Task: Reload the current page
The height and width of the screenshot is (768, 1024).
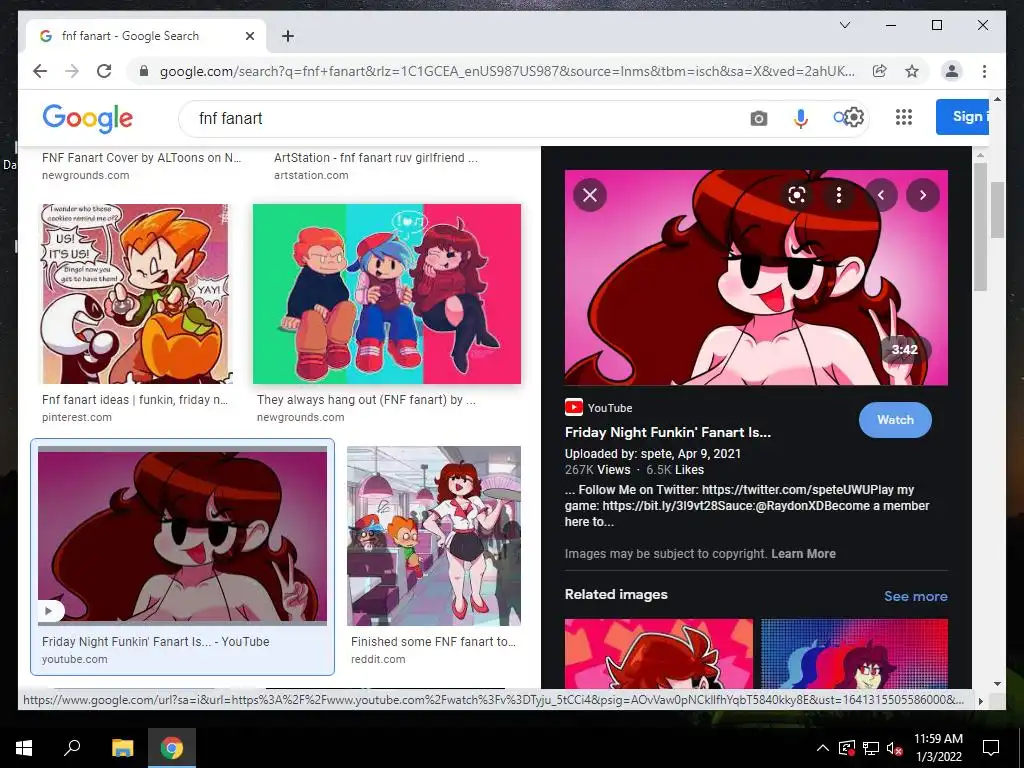Action: pos(104,71)
